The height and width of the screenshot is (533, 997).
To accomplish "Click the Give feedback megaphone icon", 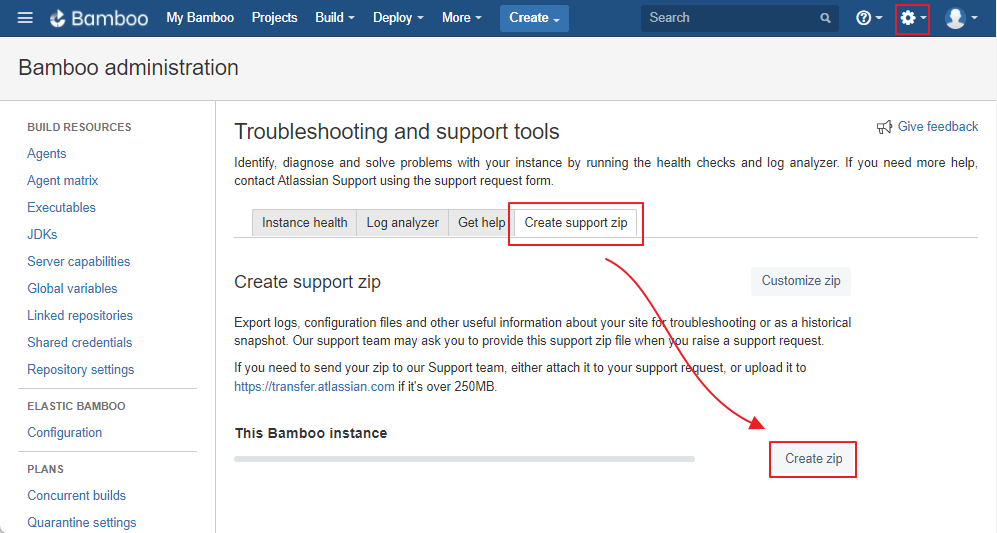I will pyautogui.click(x=884, y=127).
